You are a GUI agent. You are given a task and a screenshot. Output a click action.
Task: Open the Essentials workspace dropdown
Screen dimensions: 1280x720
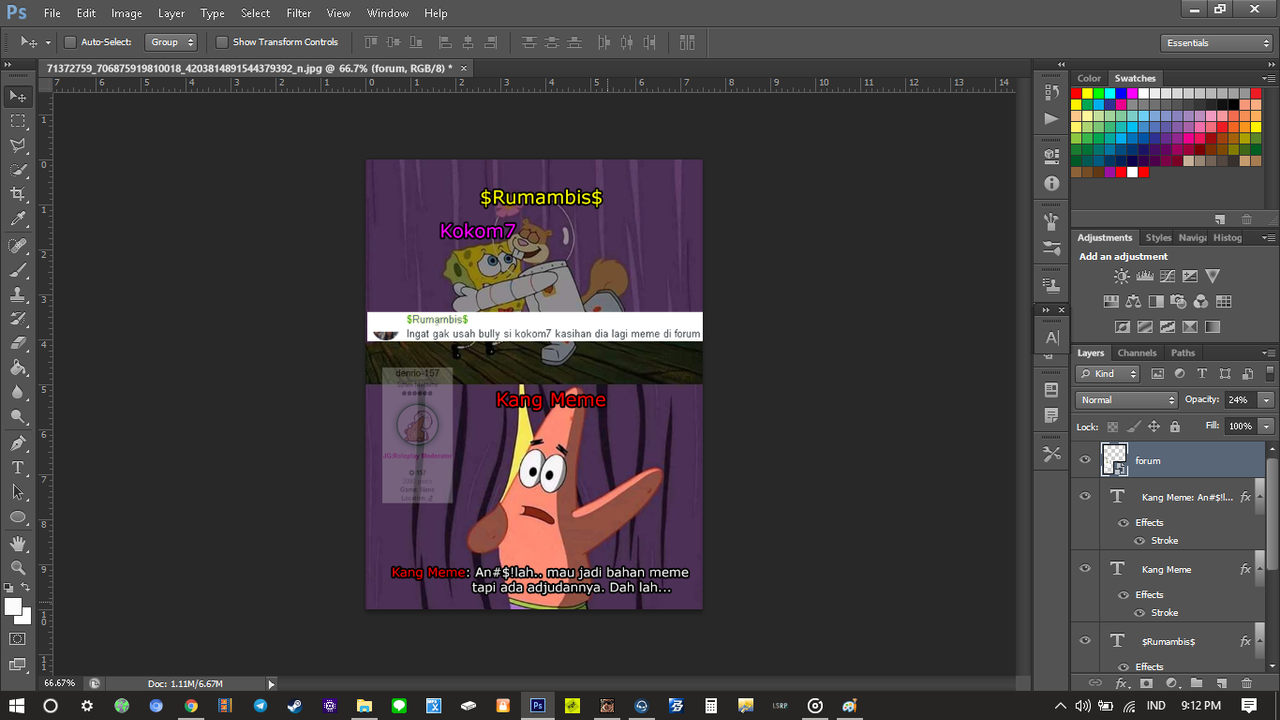1217,43
